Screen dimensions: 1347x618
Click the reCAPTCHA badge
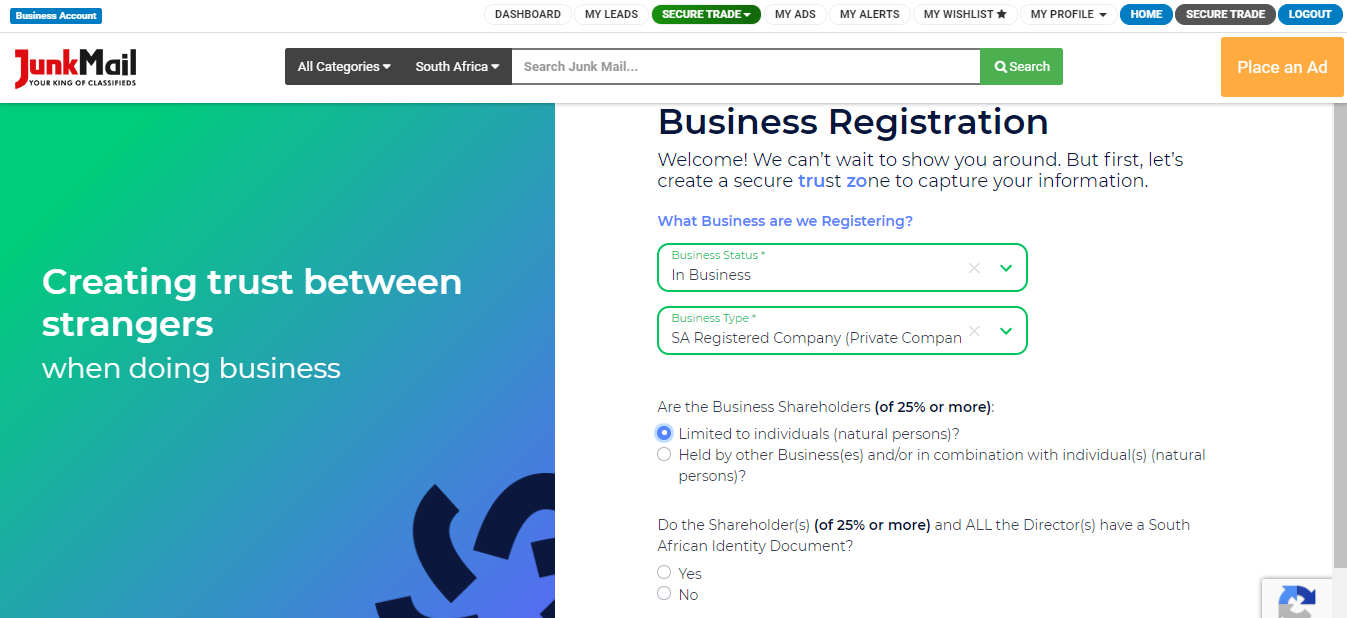coord(1297,601)
